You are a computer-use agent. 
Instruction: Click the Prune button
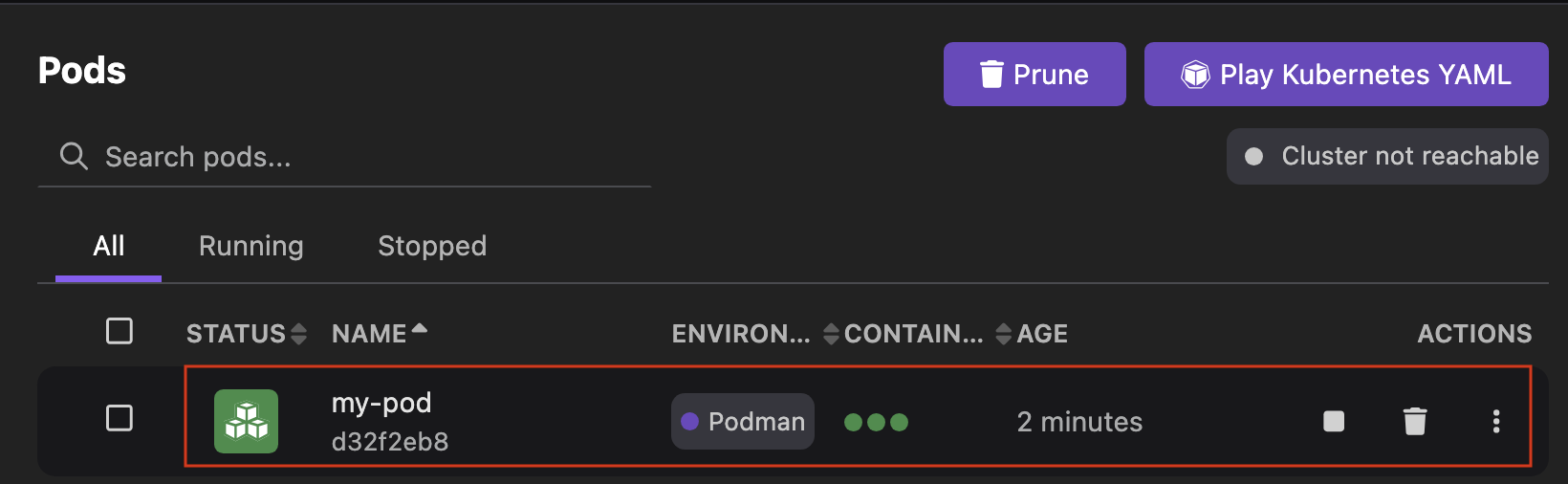(x=1034, y=75)
